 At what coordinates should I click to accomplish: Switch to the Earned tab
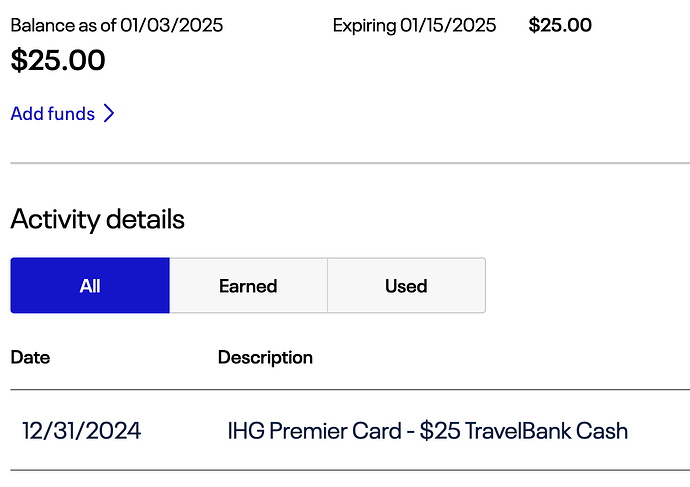click(248, 286)
